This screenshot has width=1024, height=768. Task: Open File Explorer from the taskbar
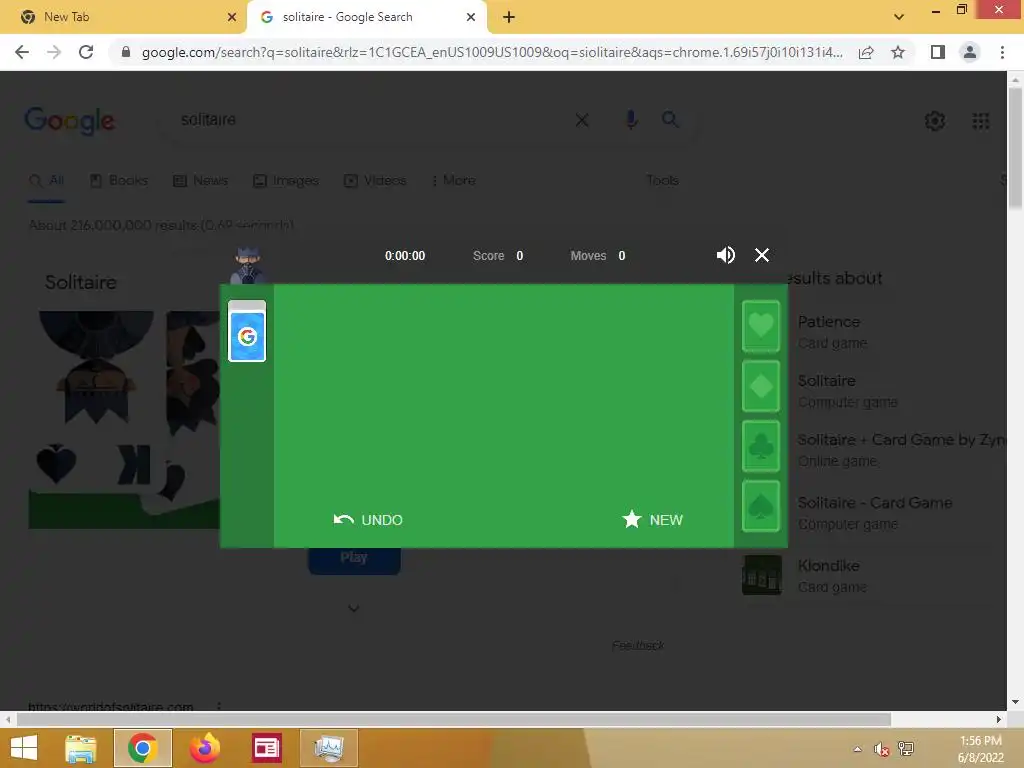[x=81, y=748]
